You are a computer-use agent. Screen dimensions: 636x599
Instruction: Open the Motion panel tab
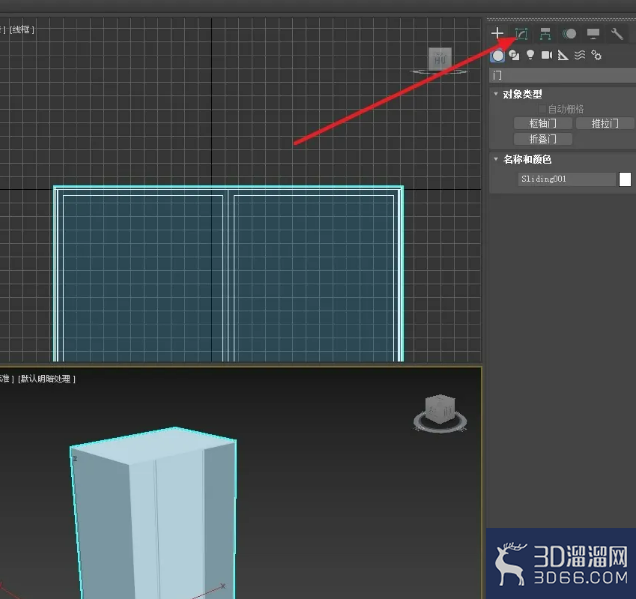point(569,34)
